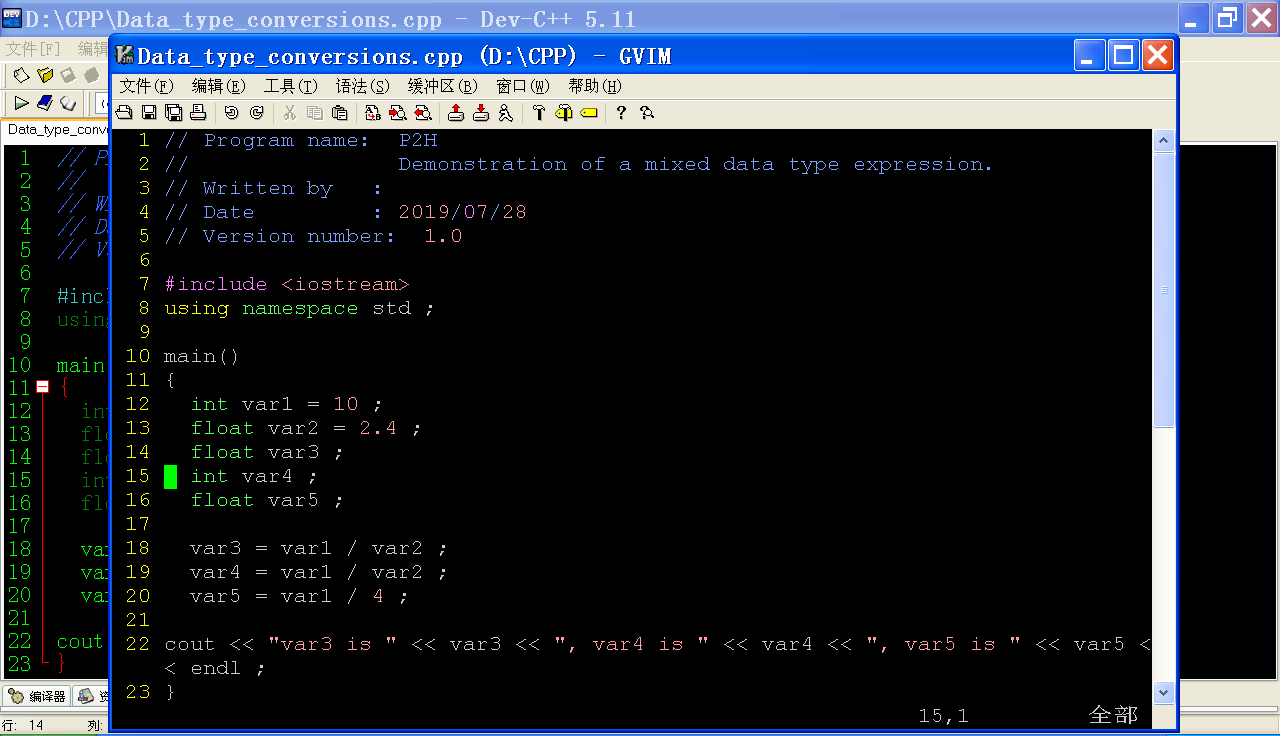This screenshot has height=736, width=1281.
Task: Click the '#include <iostream>' line in GVIM
Action: (287, 284)
